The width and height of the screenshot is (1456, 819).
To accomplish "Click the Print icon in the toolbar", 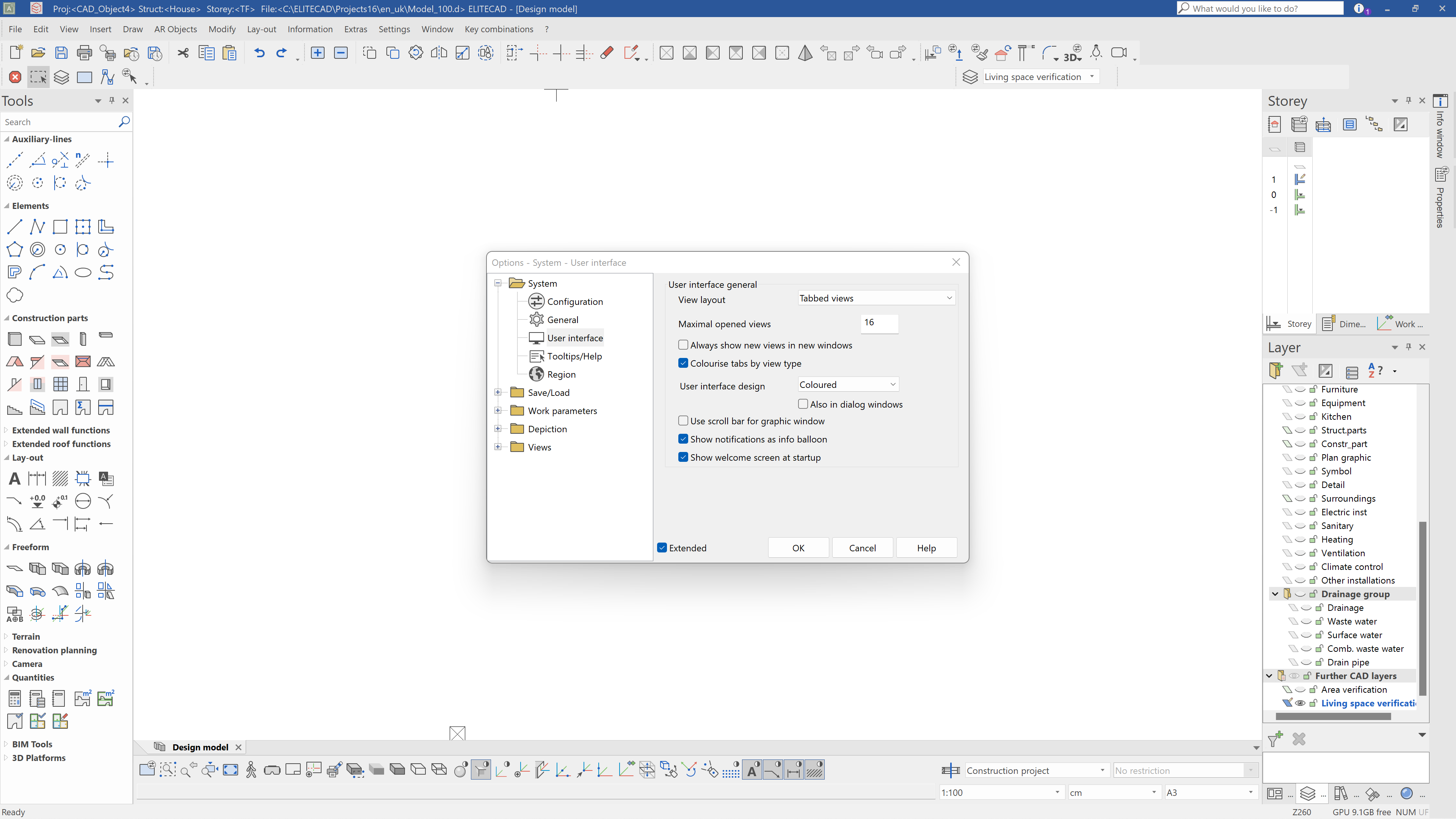I will [84, 53].
